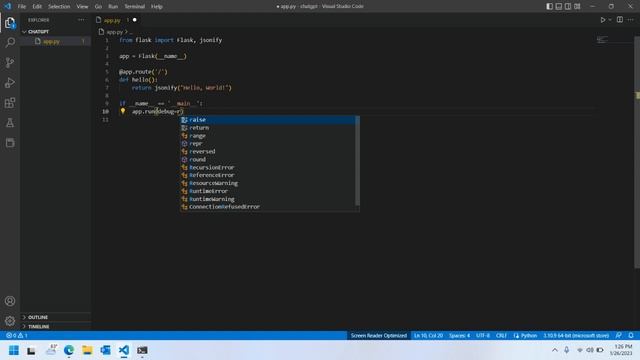Screen dimensions: 640x360
Task: Open the View menu
Action: tap(82, 7)
